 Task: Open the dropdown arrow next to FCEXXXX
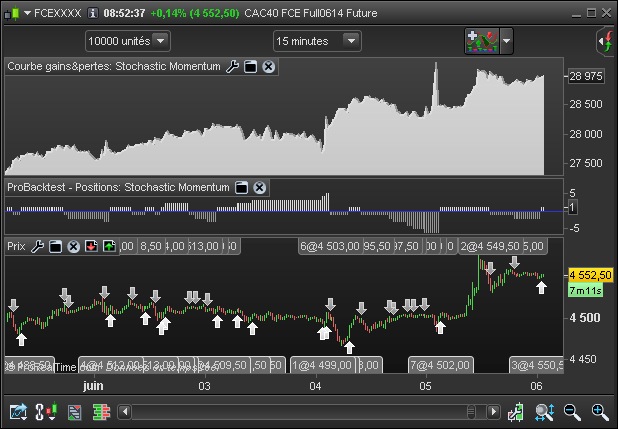tap(27, 13)
